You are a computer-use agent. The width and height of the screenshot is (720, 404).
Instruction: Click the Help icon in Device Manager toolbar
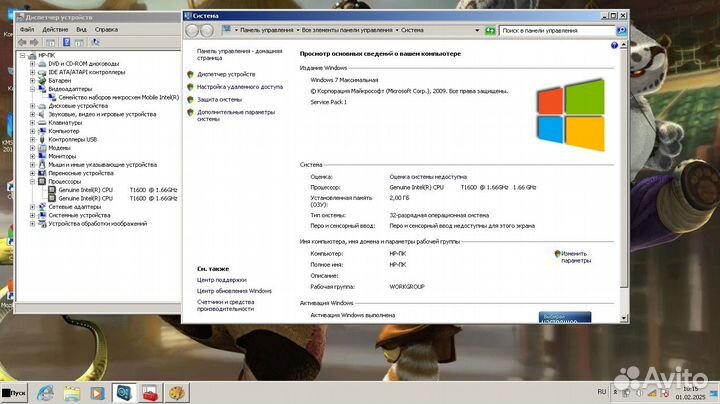(67, 42)
